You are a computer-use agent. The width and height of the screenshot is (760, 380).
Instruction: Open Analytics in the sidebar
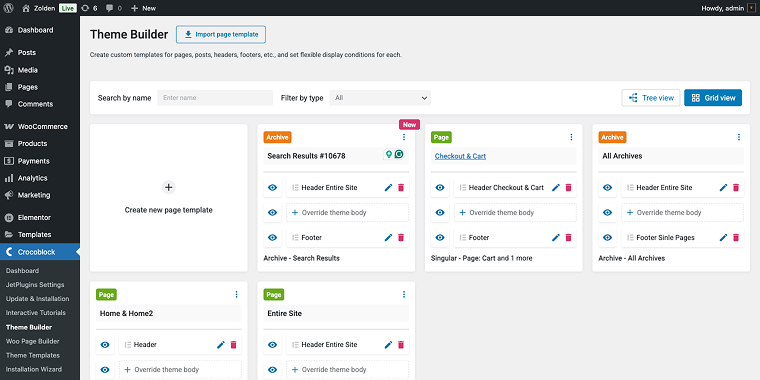tap(40, 178)
